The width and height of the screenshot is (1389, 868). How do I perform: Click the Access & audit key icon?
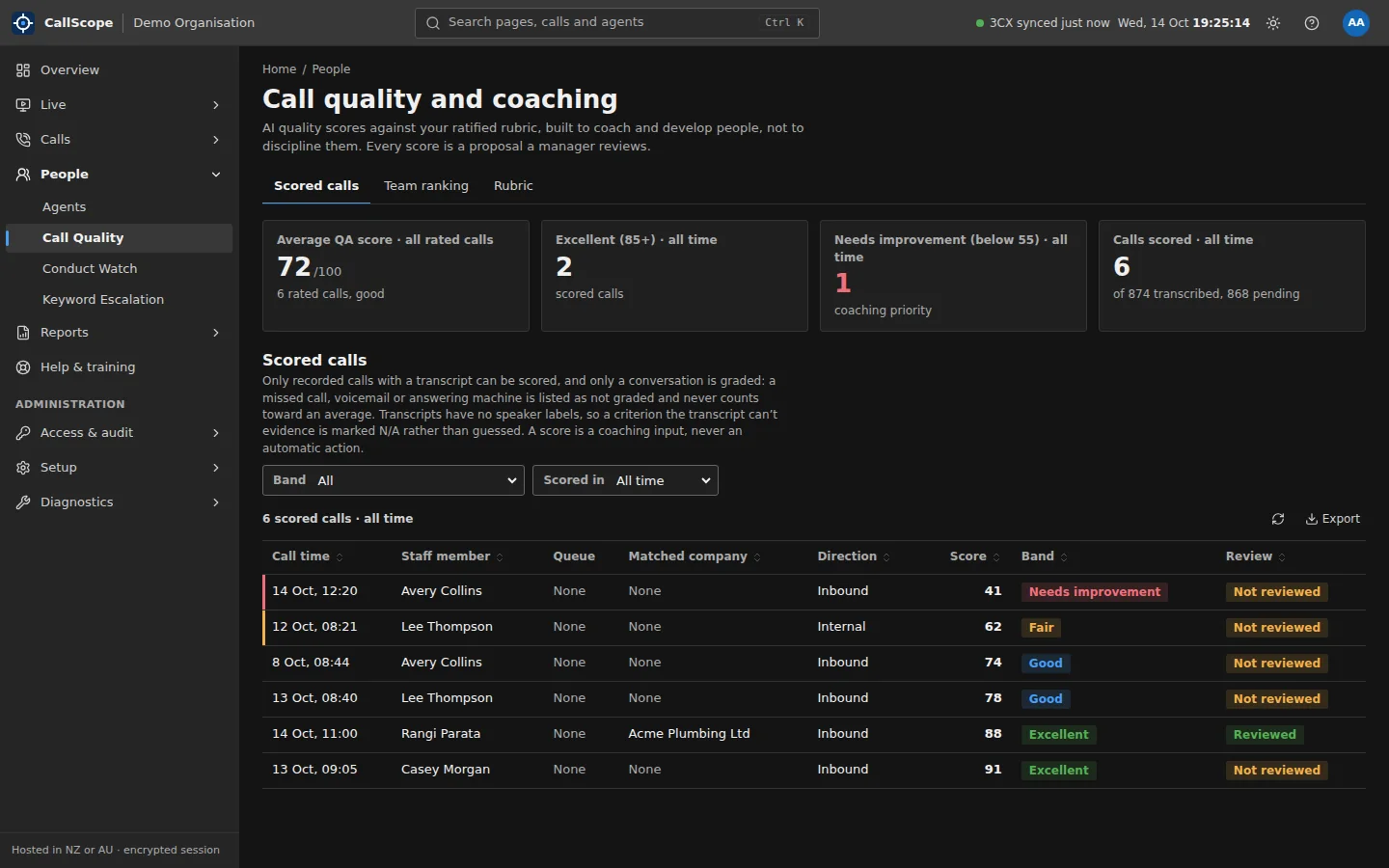coord(23,433)
